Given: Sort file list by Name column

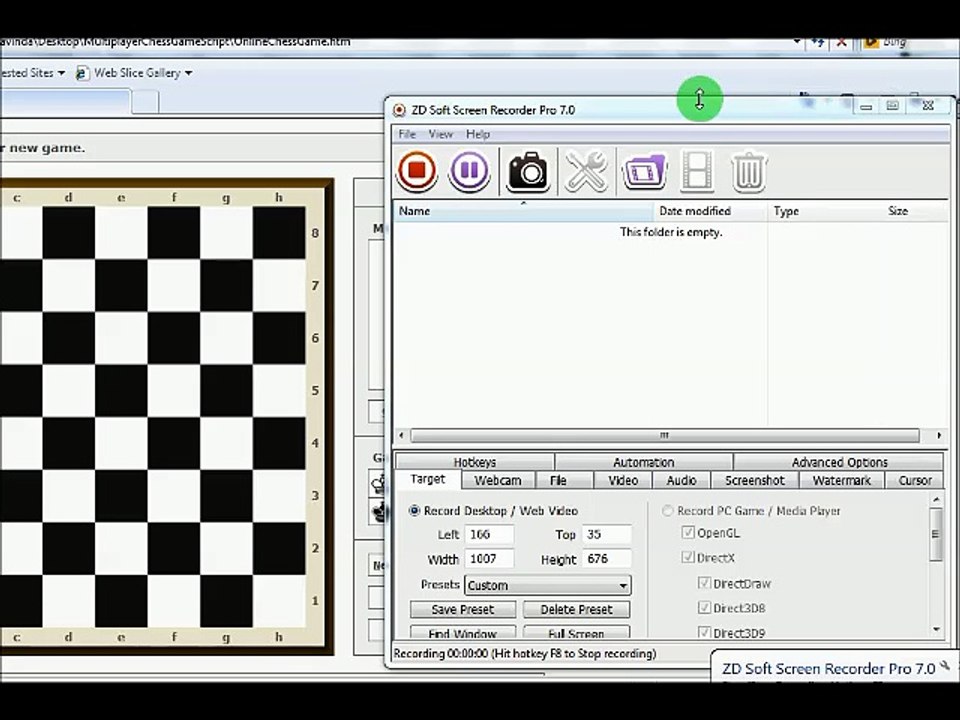Looking at the screenshot, I should coord(523,211).
